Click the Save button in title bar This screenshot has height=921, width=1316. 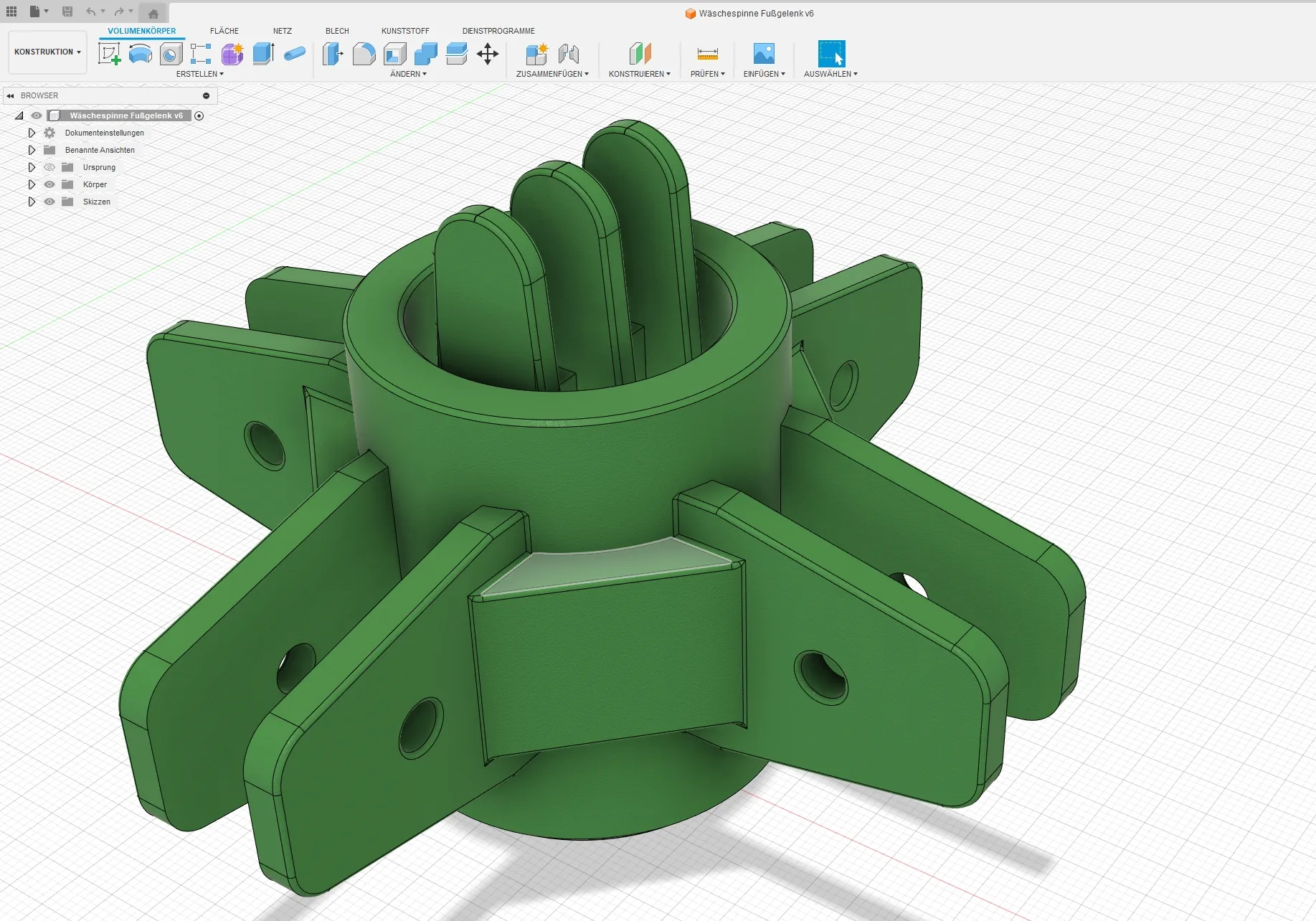[67, 11]
